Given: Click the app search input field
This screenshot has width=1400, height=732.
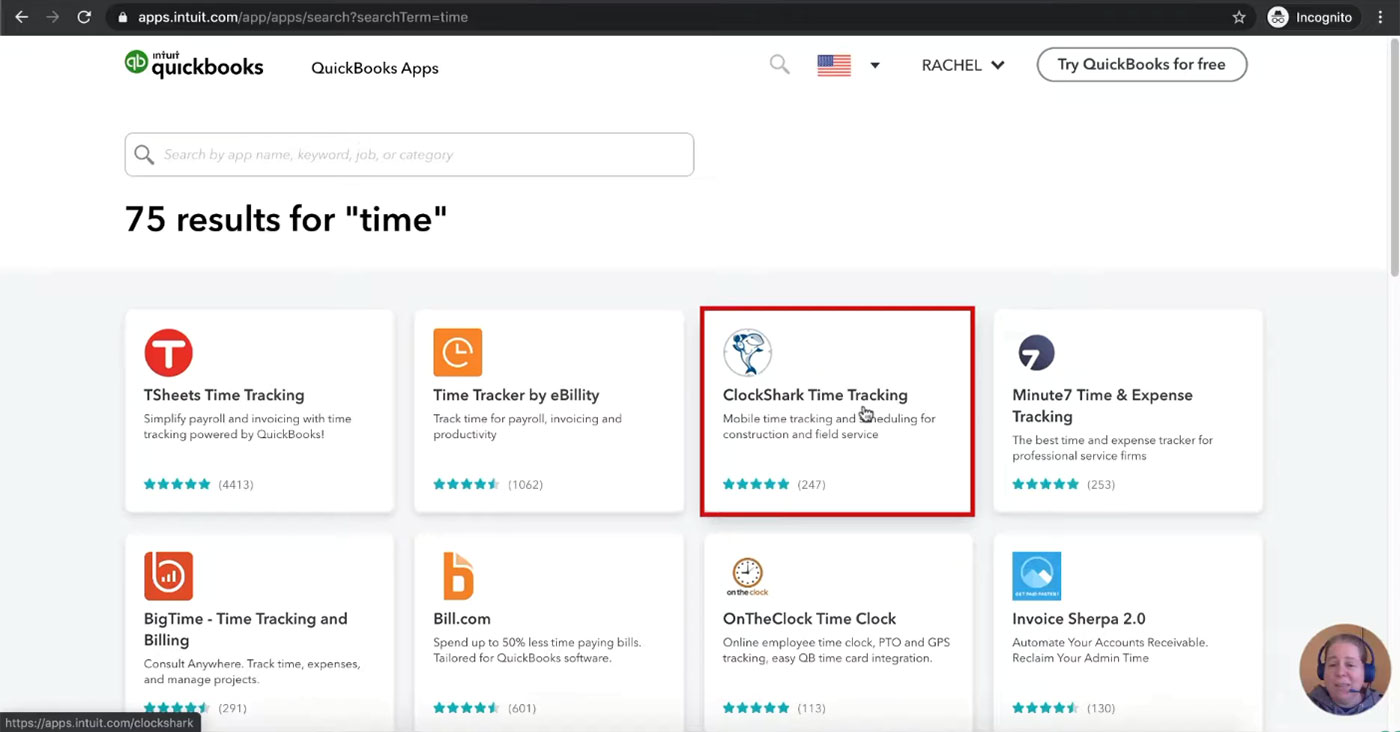Looking at the screenshot, I should click(409, 155).
